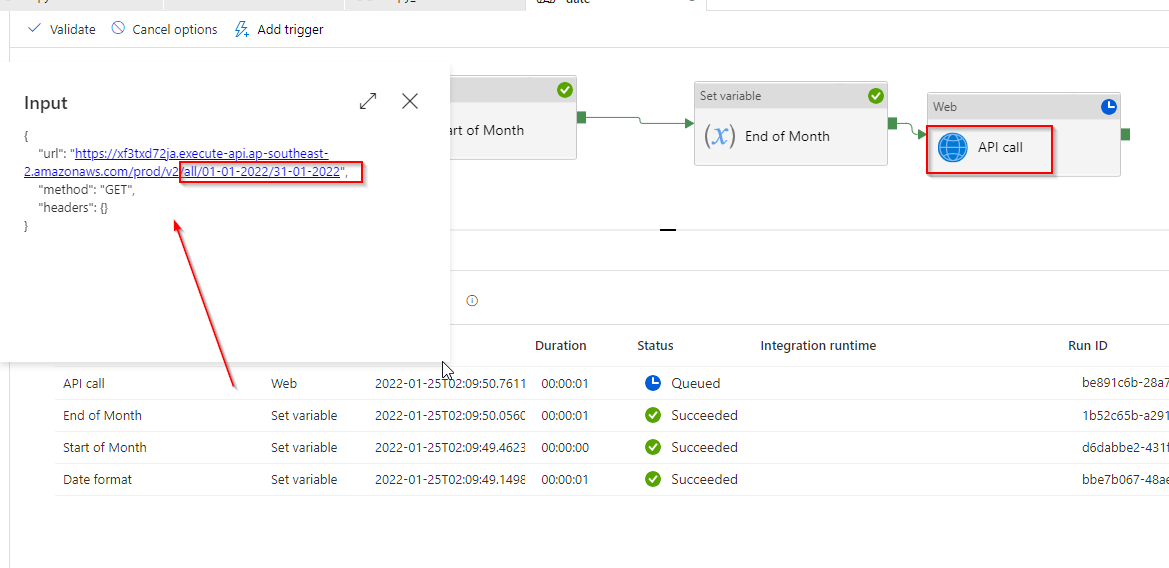Click the Validate button

61,30
